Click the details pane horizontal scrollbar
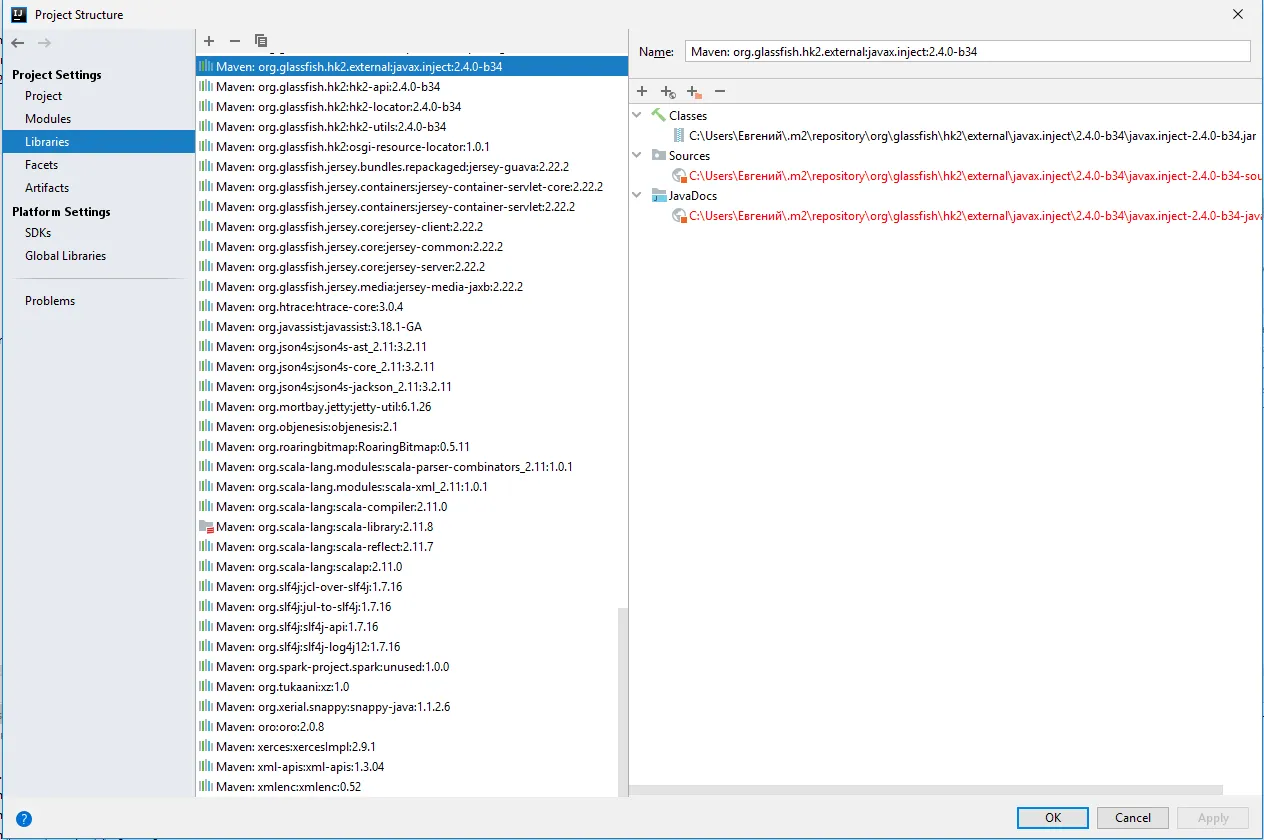The height and width of the screenshot is (840, 1264). click(x=926, y=790)
